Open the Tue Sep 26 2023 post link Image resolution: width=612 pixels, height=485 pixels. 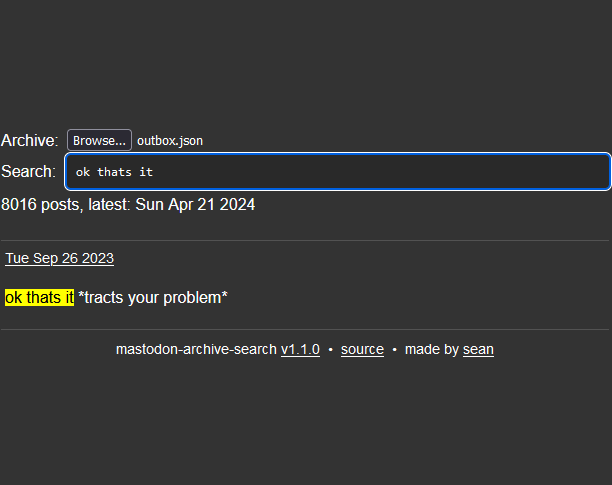[x=59, y=258]
